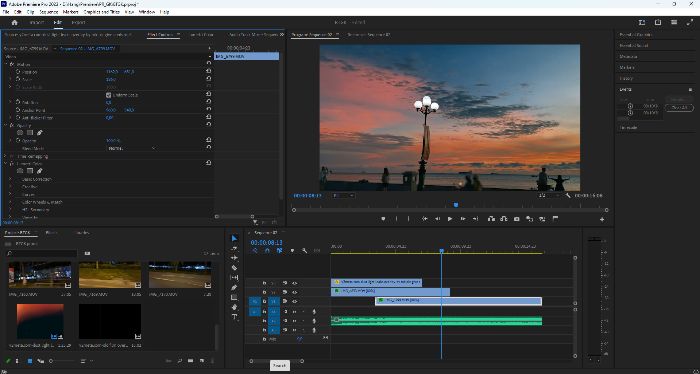This screenshot has height=374, width=700.
Task: Select the Pen tool in tools panel
Action: tap(234, 287)
